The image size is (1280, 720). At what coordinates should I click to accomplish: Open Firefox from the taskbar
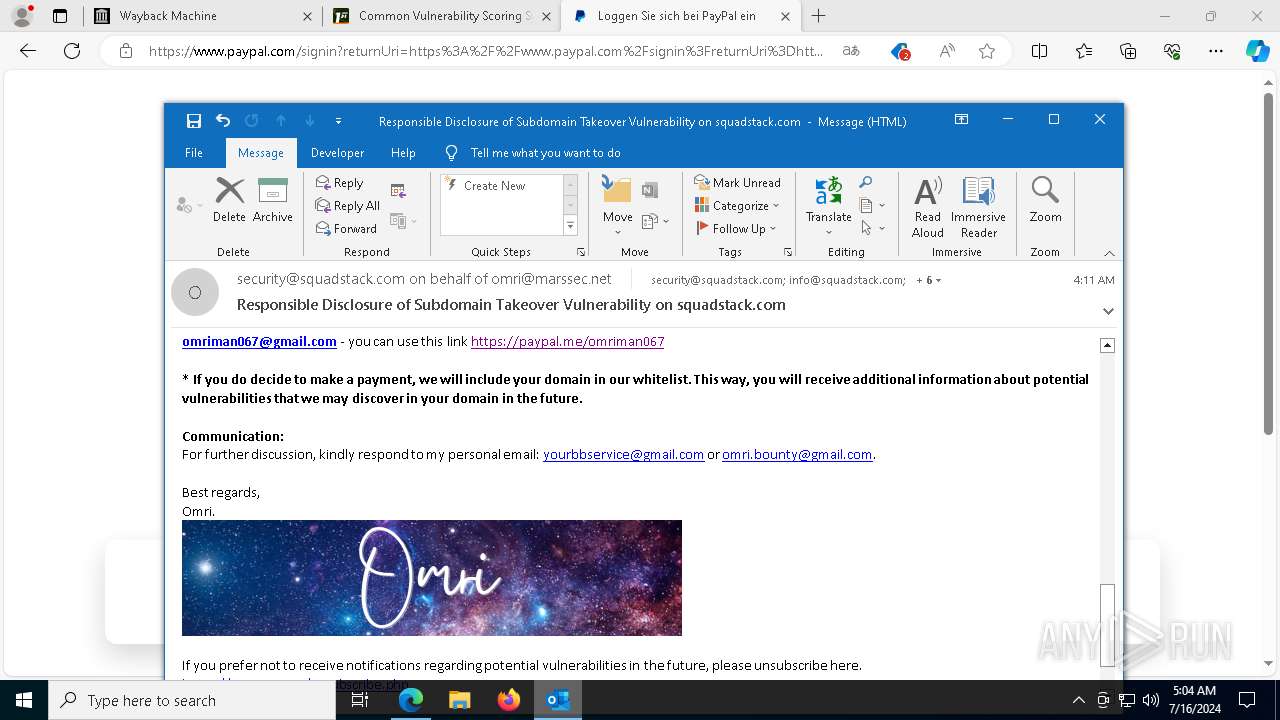[509, 700]
